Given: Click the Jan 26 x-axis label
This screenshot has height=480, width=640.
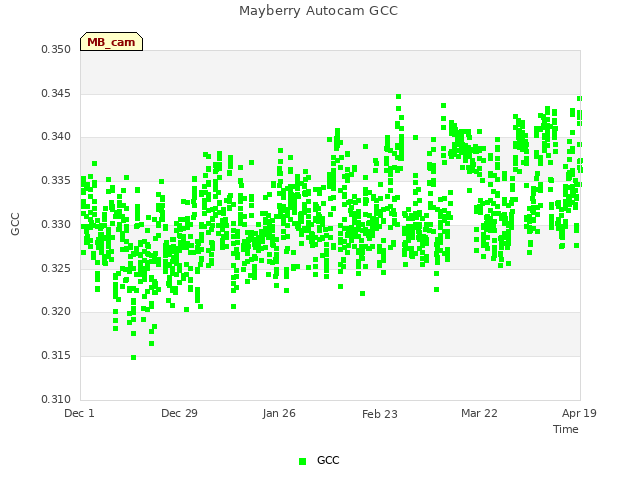Looking at the screenshot, I should point(279,413).
